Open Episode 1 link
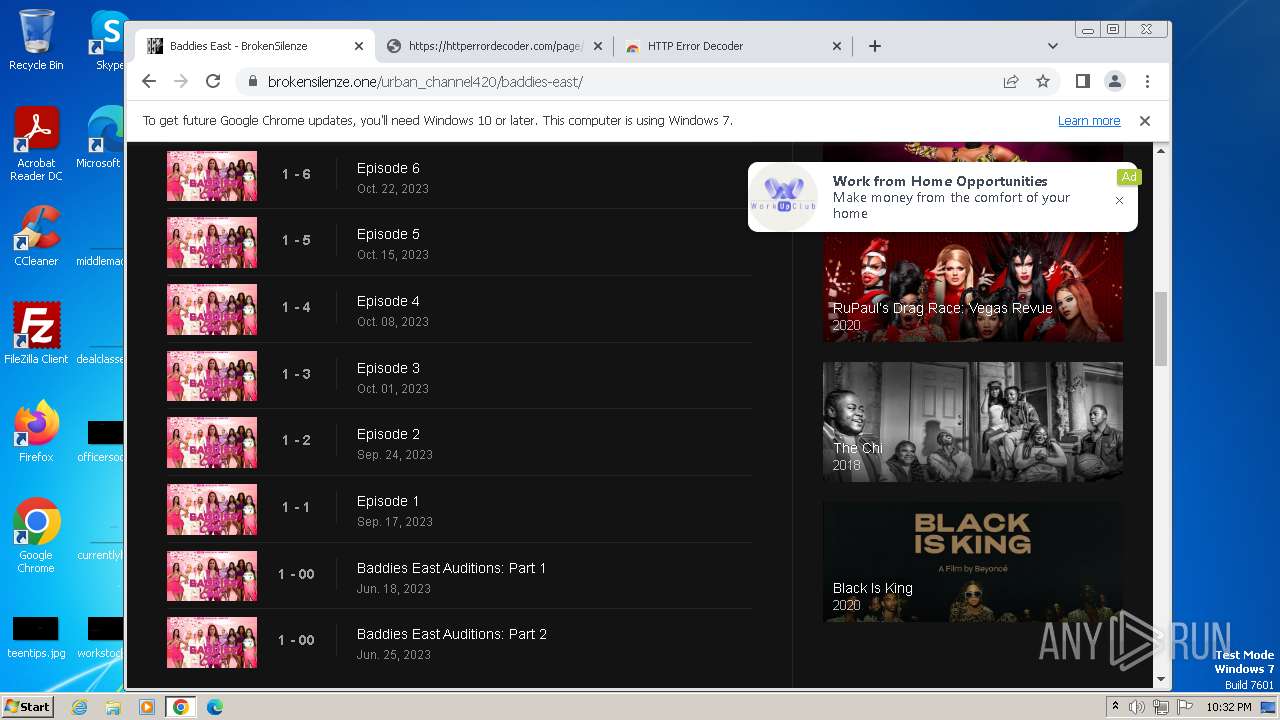 (388, 501)
